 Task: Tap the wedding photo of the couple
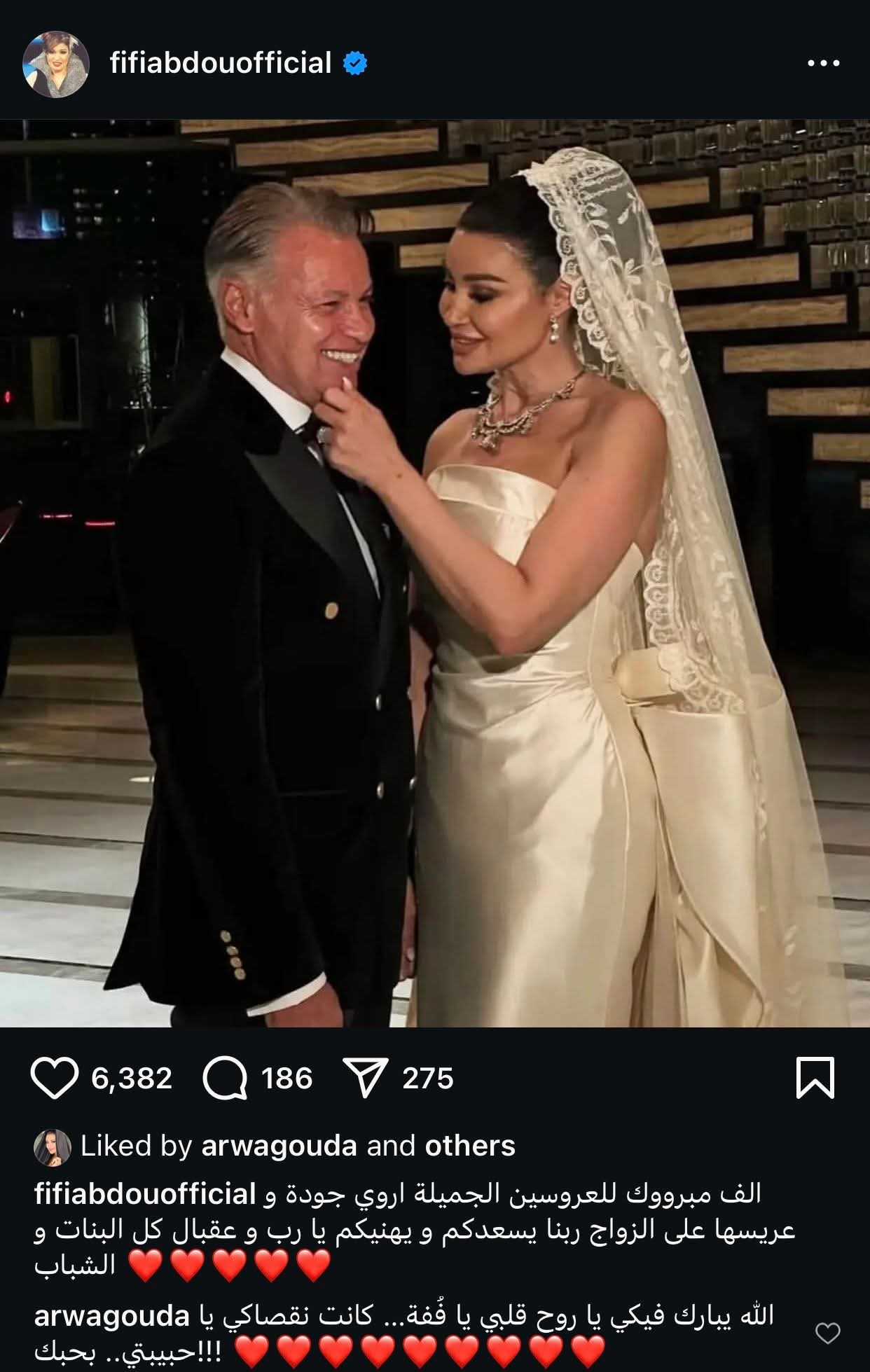pyautogui.click(x=435, y=573)
